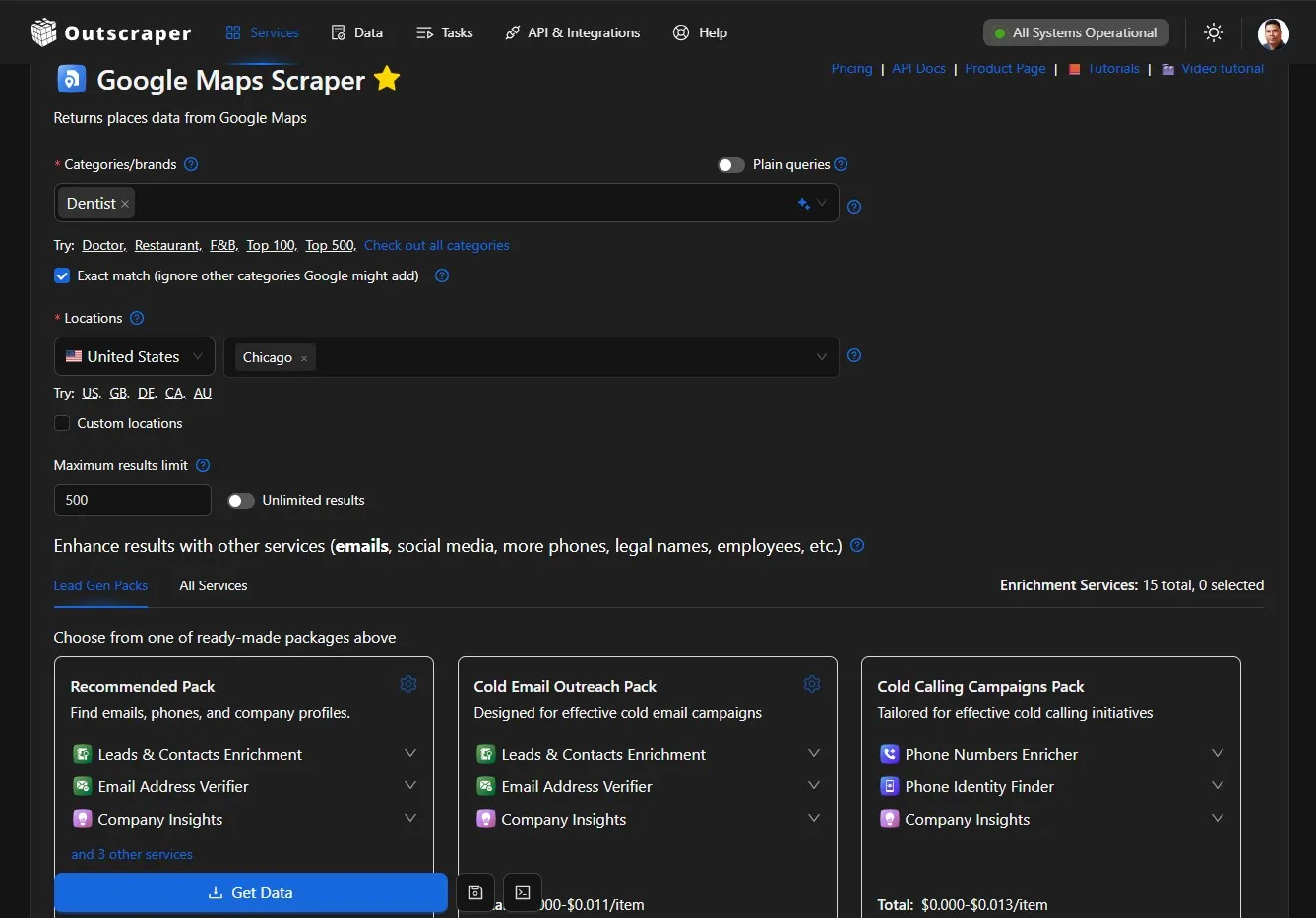This screenshot has height=918, width=1316.
Task: Click the AI sparkle icon in categories field
Action: 803,204
